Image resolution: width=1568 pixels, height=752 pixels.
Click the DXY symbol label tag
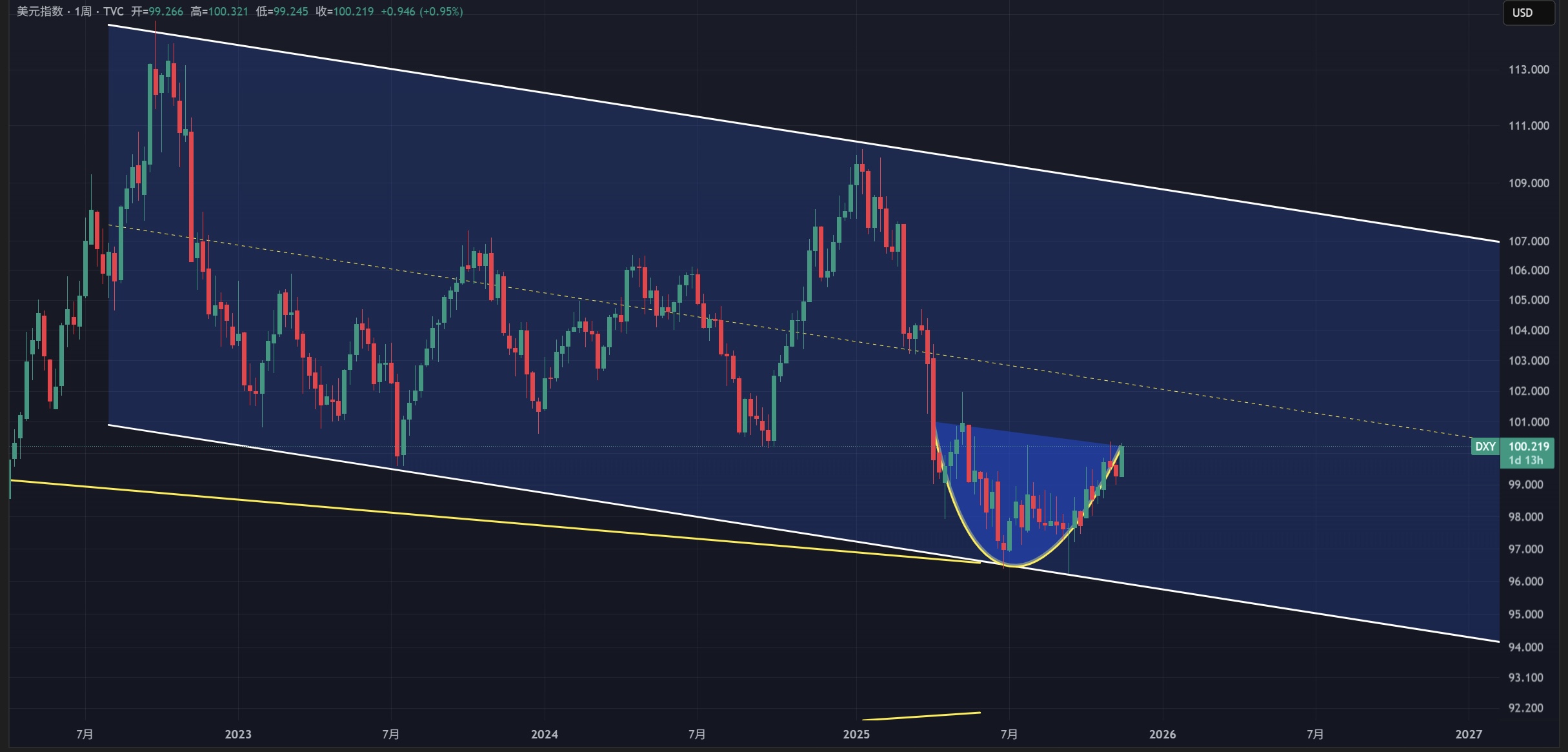click(1485, 447)
